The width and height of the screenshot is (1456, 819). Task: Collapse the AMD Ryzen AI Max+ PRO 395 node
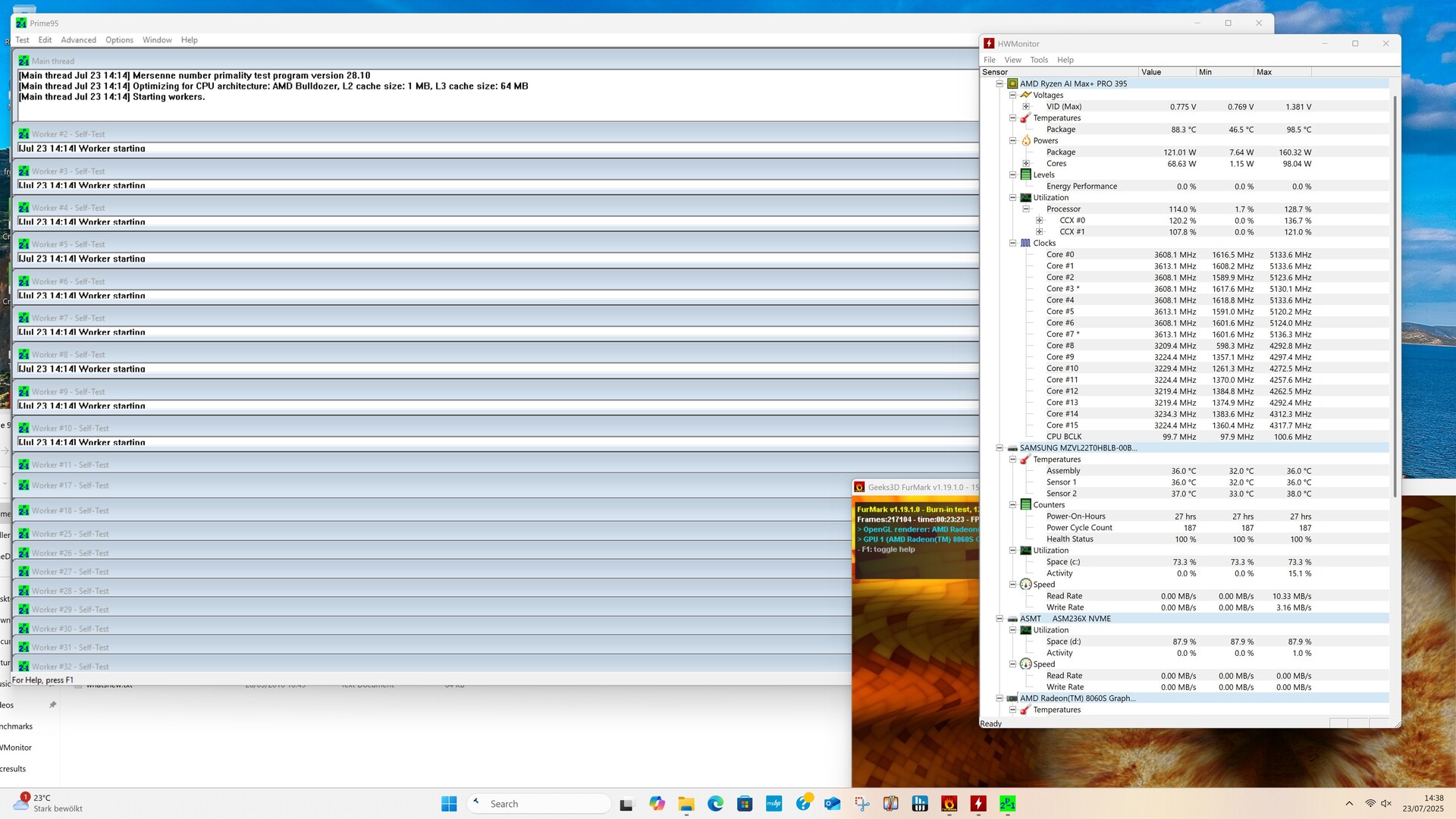(x=999, y=84)
